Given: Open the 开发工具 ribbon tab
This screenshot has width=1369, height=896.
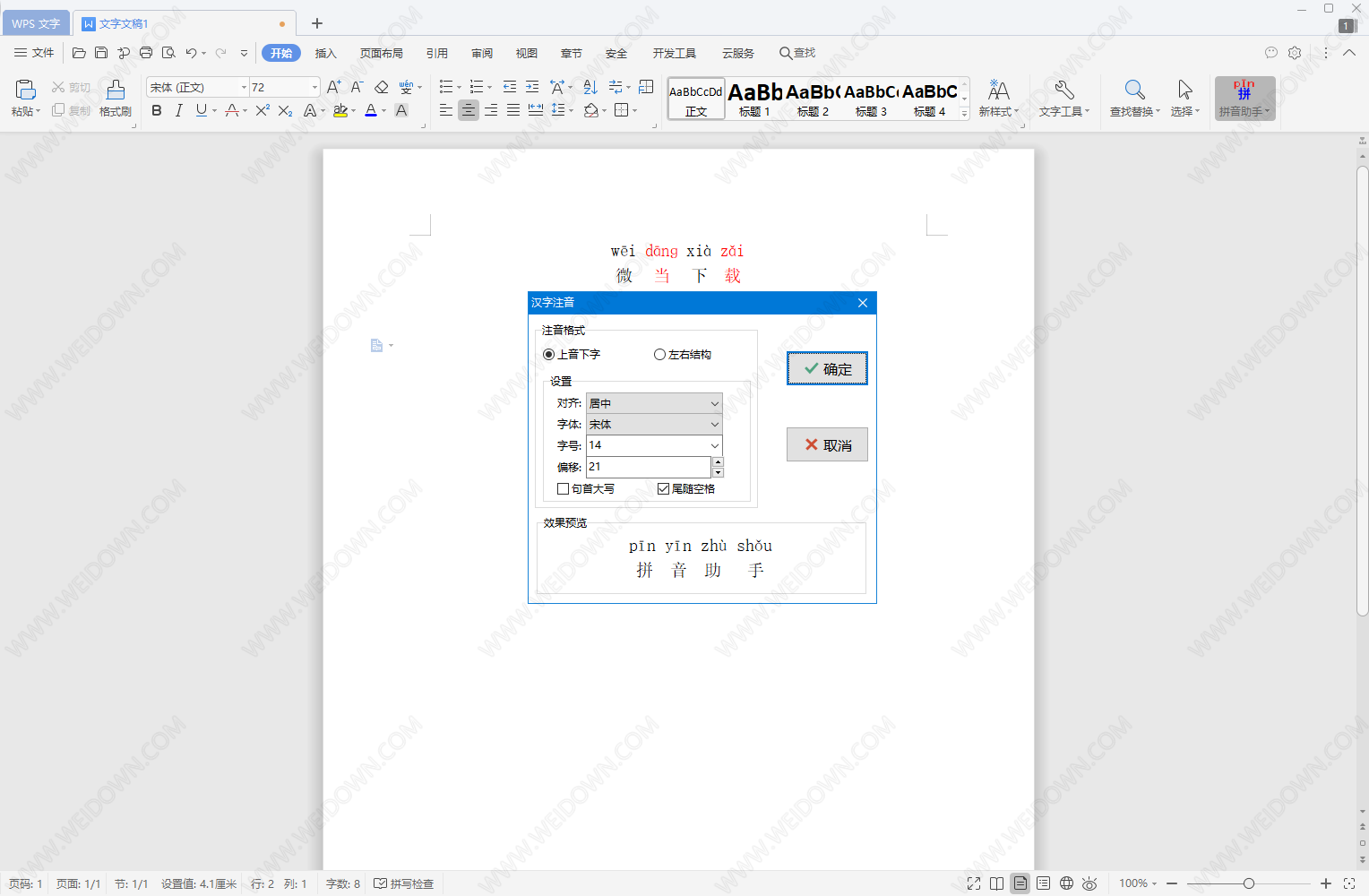Looking at the screenshot, I should pyautogui.click(x=675, y=53).
